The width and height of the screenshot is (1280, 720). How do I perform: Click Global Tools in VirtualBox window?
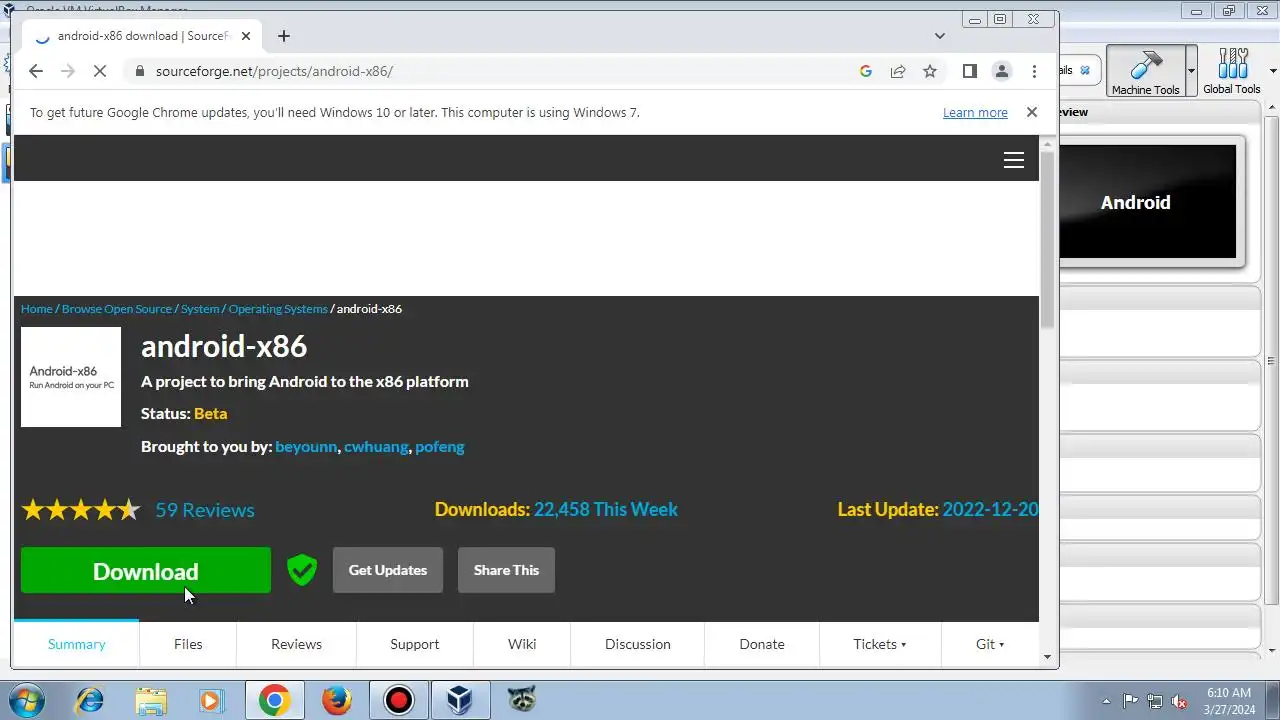(x=1232, y=72)
